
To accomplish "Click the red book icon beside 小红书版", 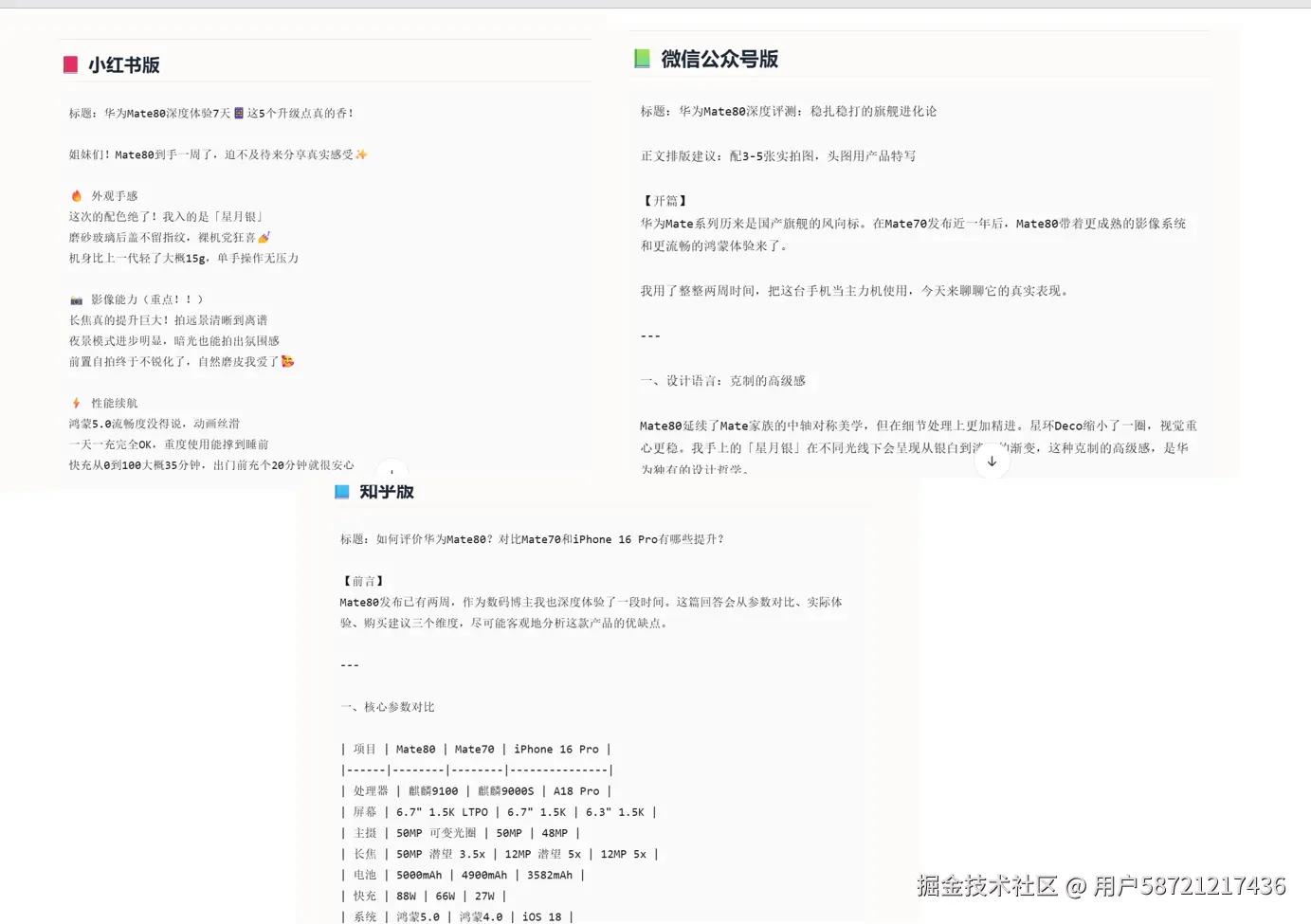I will click(70, 64).
